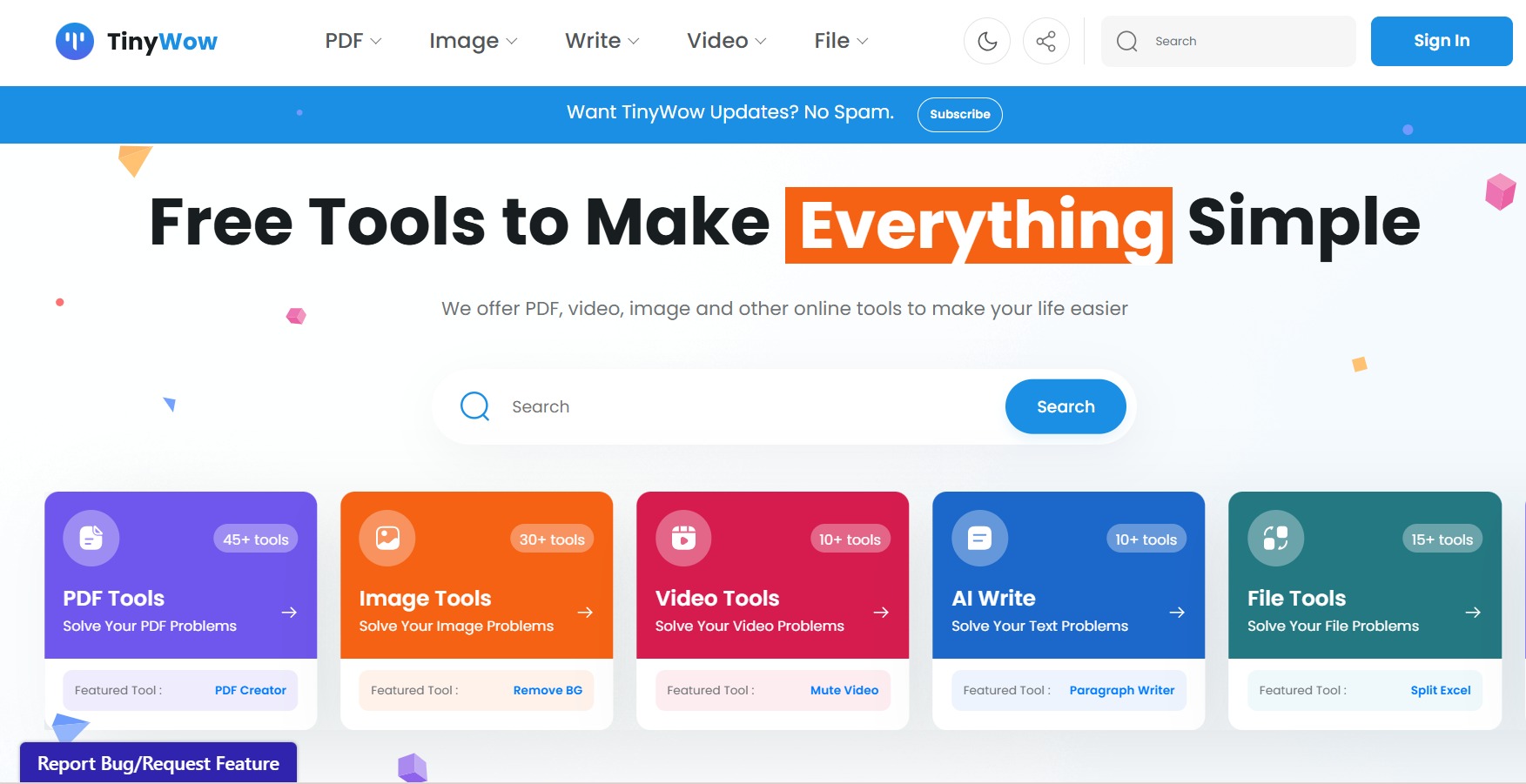Open the Image Tools card title
This screenshot has width=1526, height=784.
(426, 599)
